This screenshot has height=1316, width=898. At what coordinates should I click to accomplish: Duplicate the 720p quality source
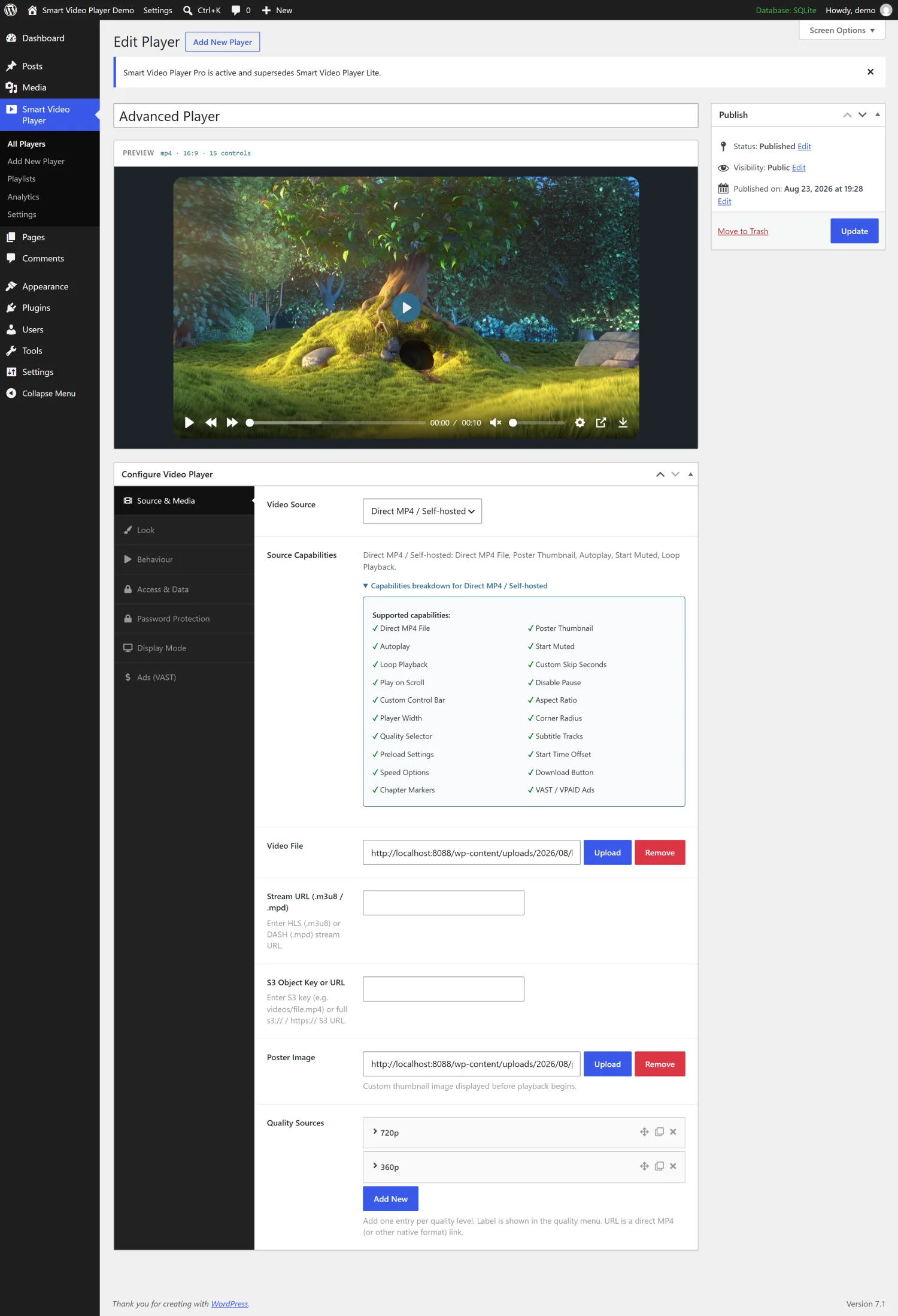click(x=659, y=1132)
